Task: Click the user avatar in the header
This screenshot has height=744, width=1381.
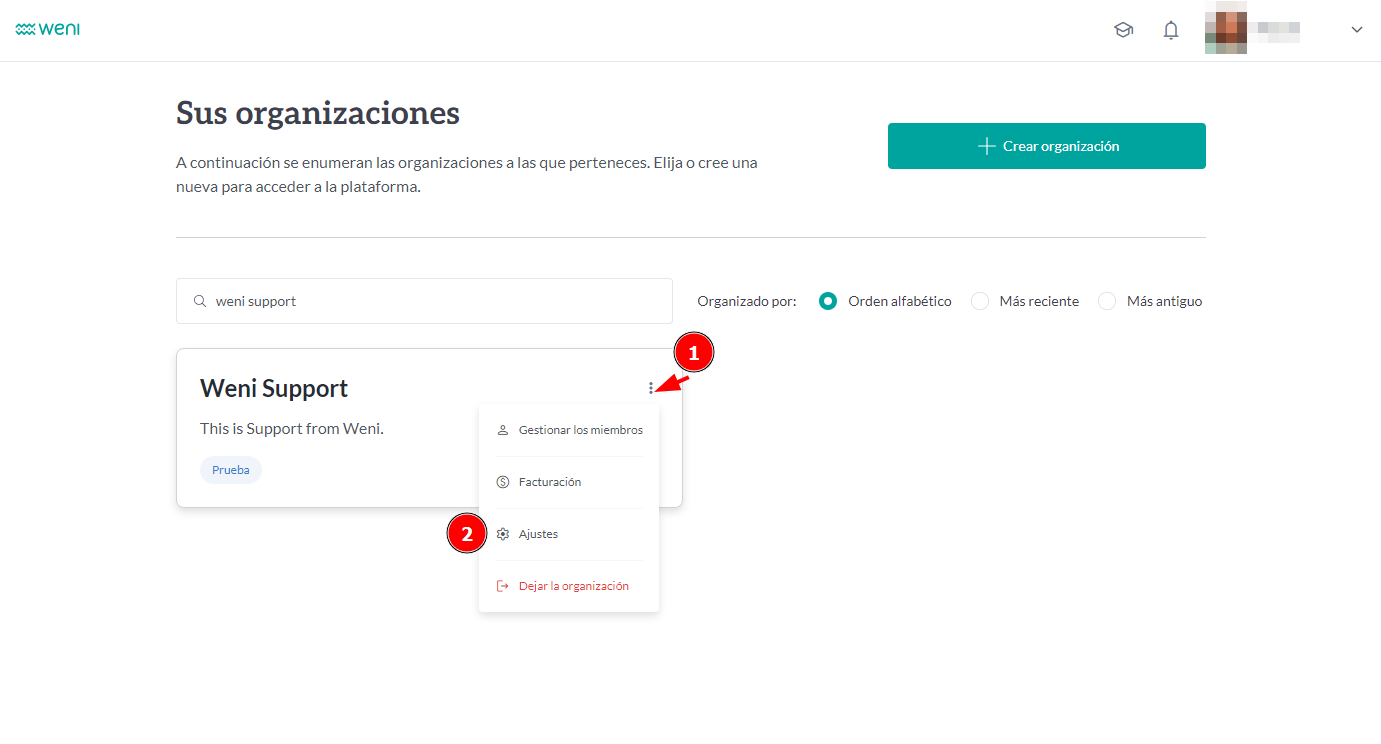Action: pos(1226,29)
